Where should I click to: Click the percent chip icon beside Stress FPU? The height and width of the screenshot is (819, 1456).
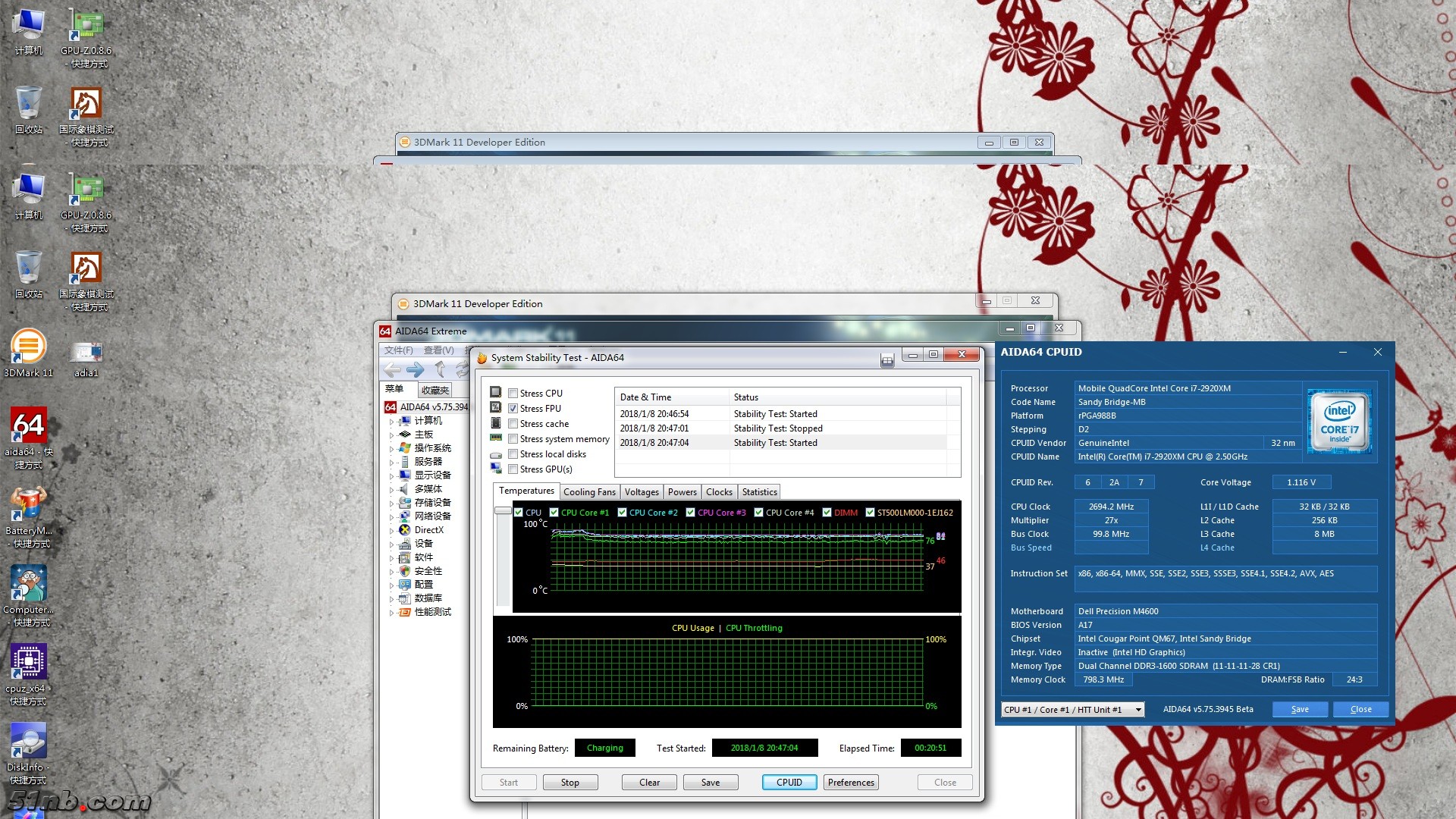pyautogui.click(x=495, y=407)
